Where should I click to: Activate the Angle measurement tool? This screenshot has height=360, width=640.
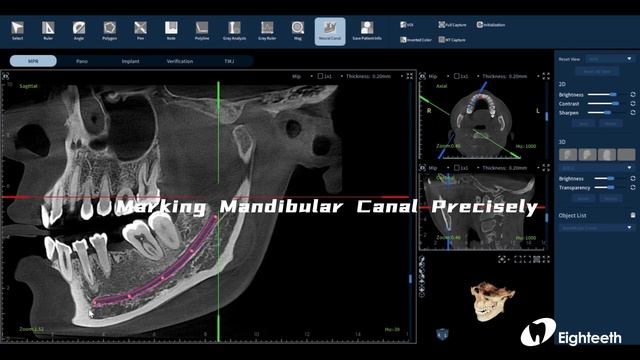pyautogui.click(x=79, y=31)
